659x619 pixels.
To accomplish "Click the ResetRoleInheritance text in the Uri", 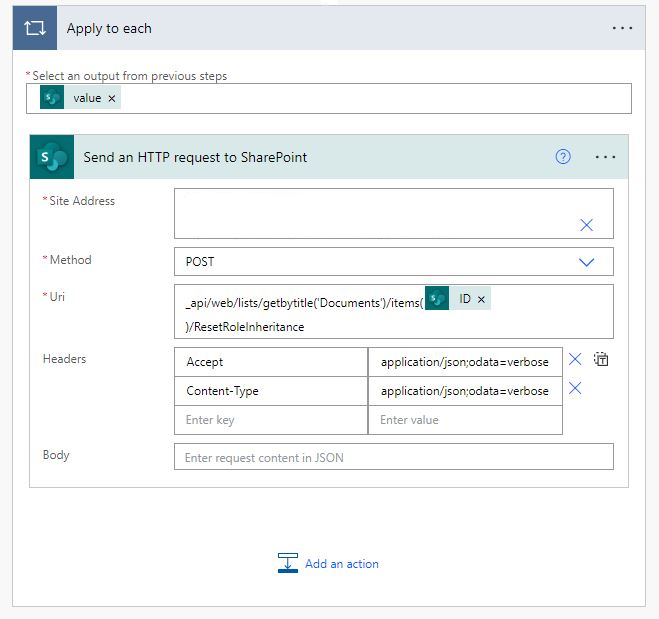I will click(x=249, y=327).
